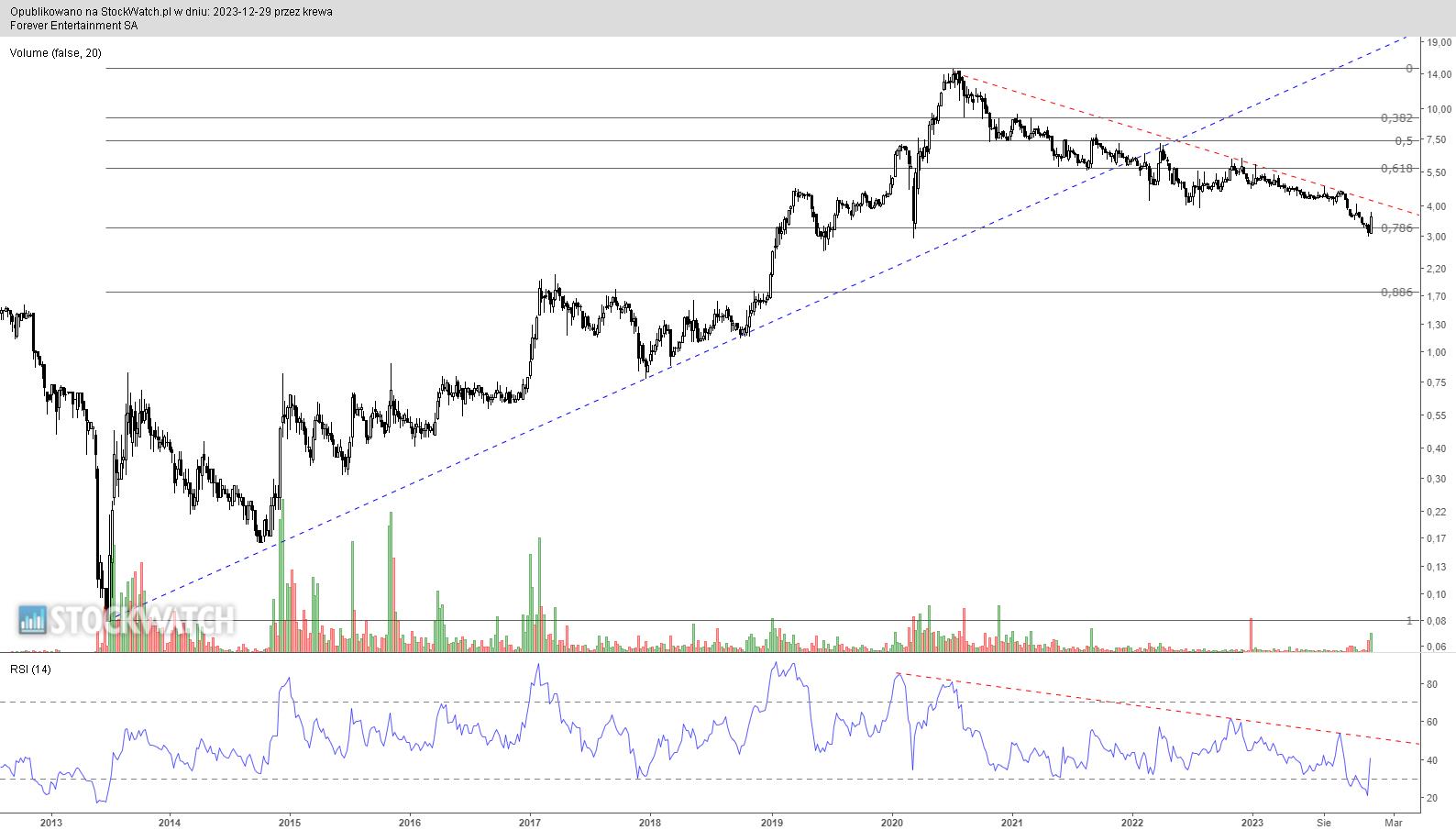This screenshot has width=1456, height=830.
Task: Click the RSI axis value 60
Action: (1432, 723)
